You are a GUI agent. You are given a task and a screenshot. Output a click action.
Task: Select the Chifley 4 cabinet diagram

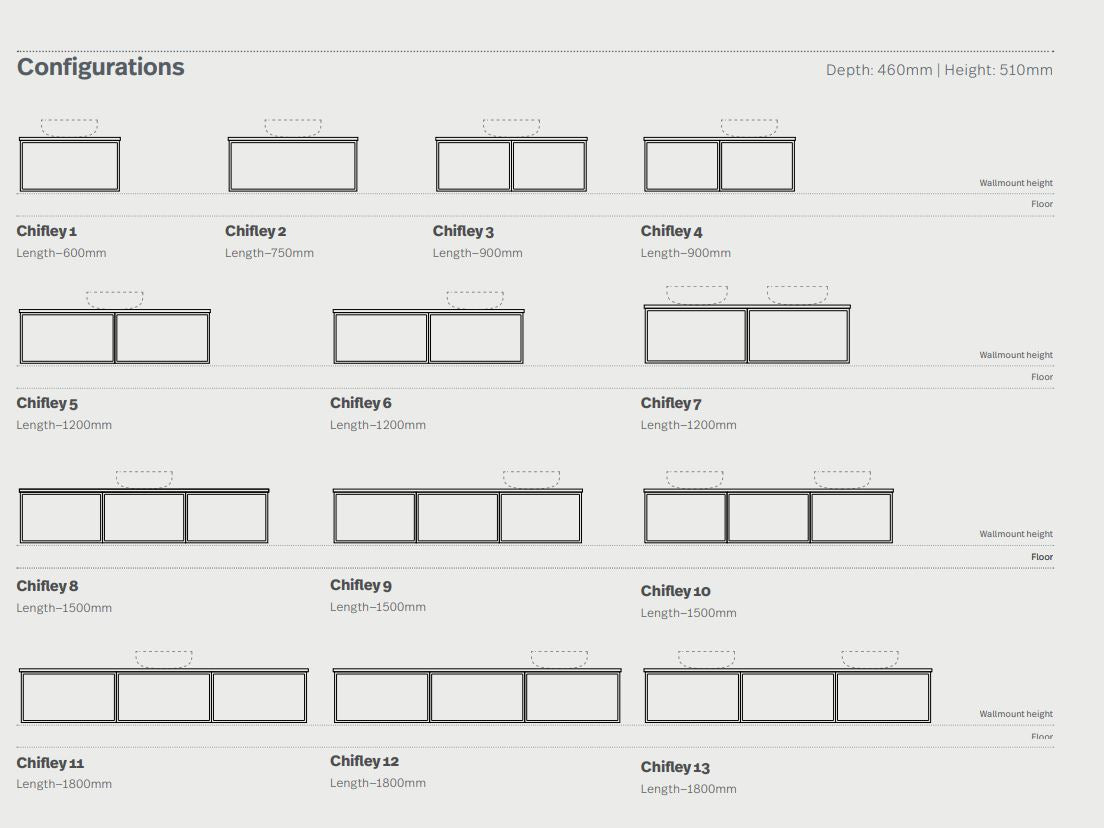click(719, 166)
